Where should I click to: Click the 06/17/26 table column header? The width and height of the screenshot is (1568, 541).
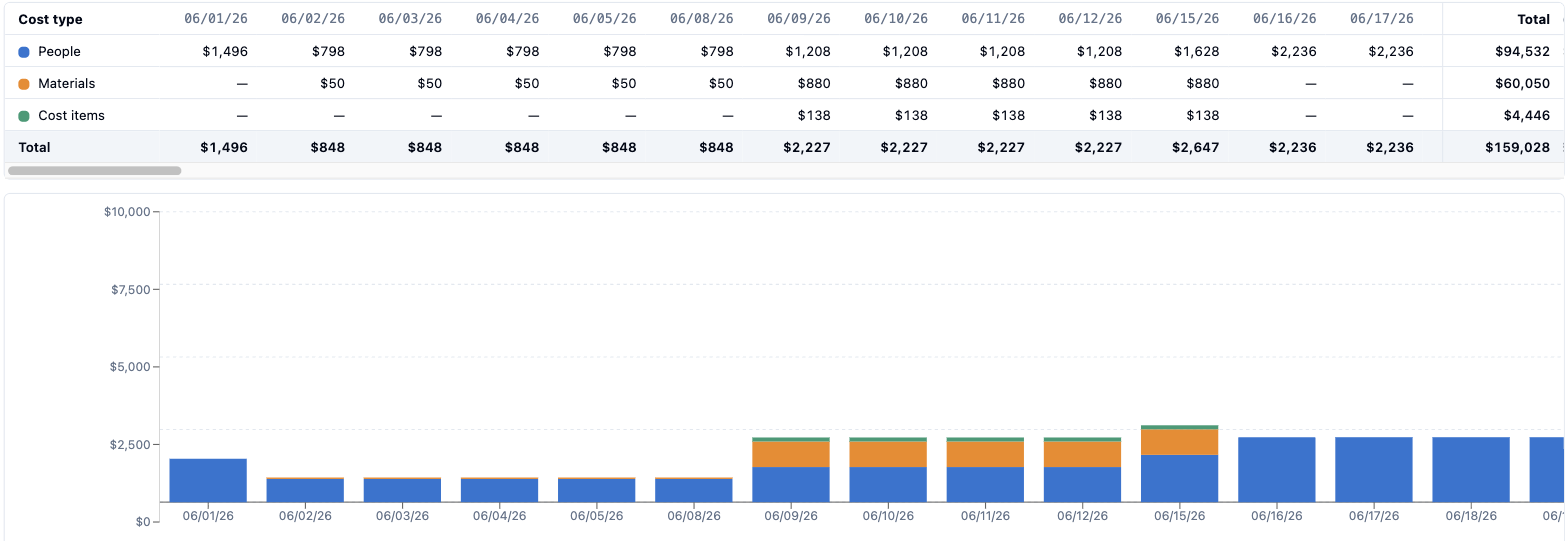(1382, 19)
